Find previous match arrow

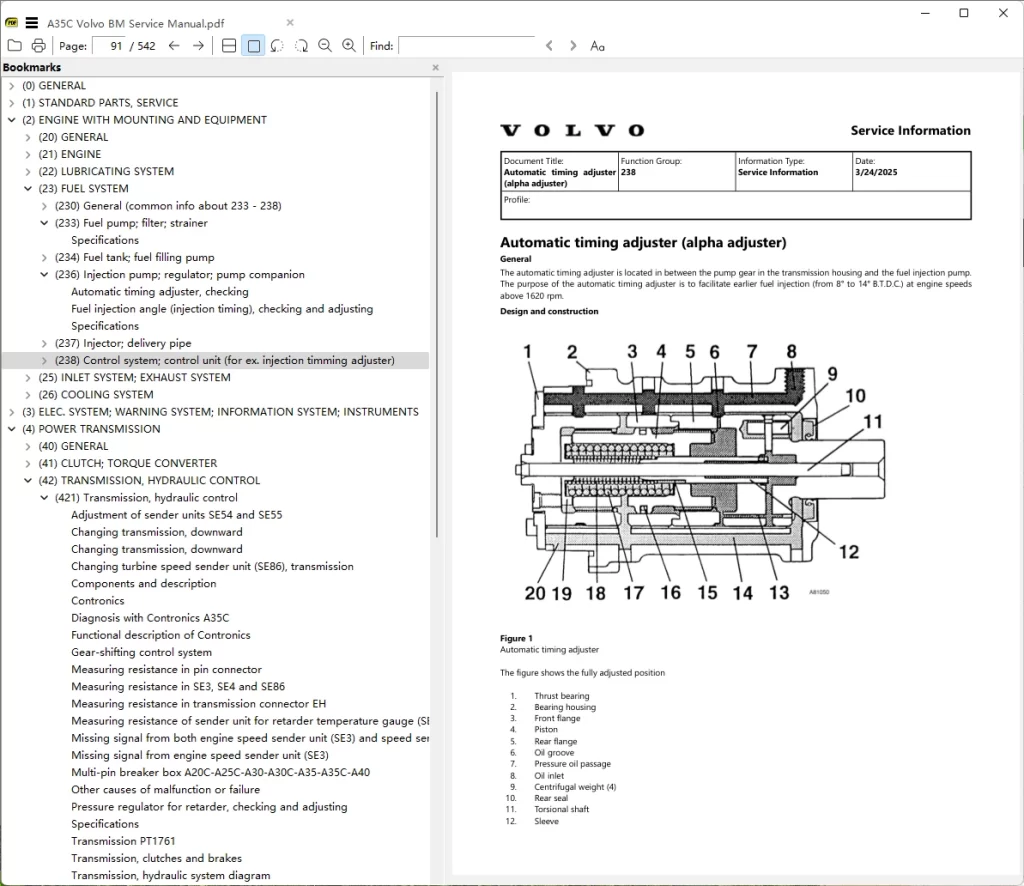pos(549,46)
